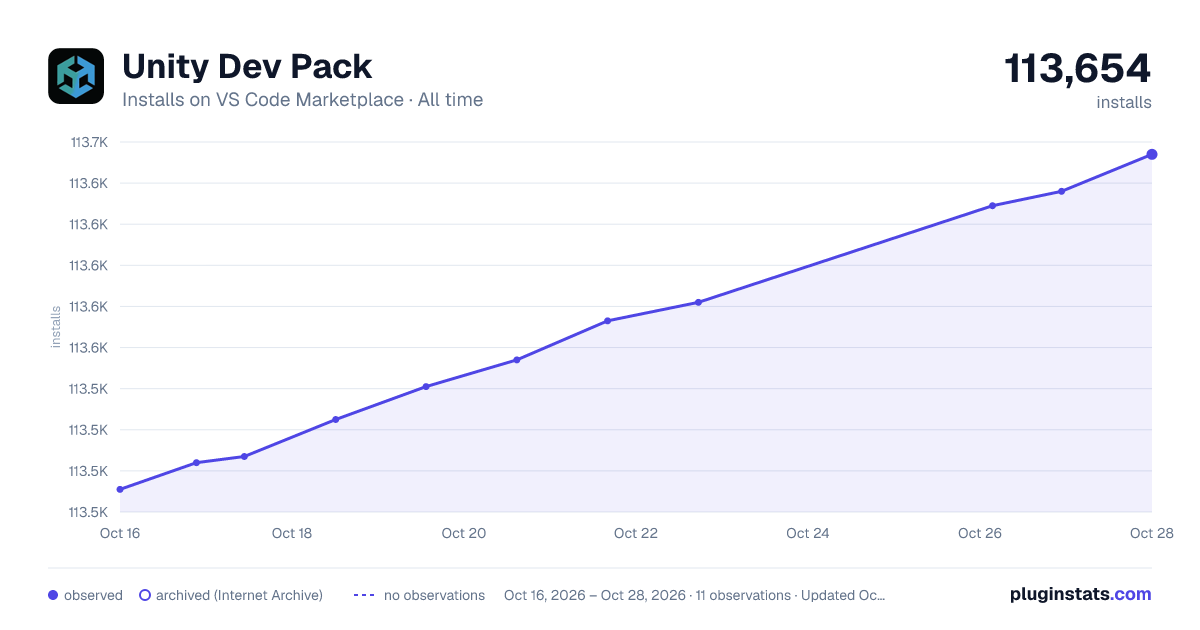Screen dimensions: 1200x630
Task: Click the 'Oct 26' x-axis label
Action: pyautogui.click(x=980, y=533)
